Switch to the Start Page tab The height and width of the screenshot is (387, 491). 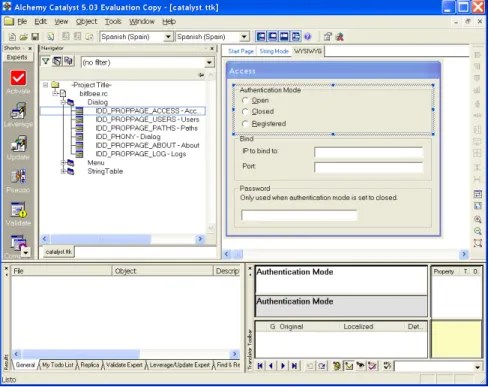[x=241, y=51]
